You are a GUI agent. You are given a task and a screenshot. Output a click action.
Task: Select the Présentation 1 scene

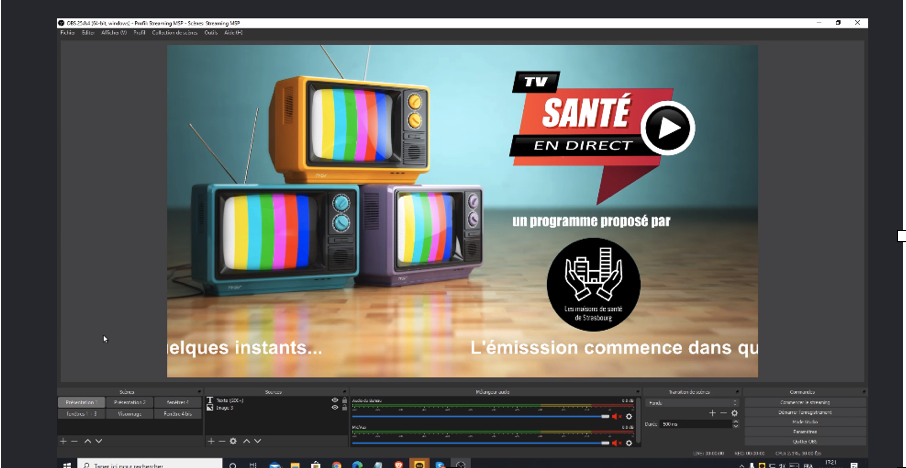tap(81, 402)
